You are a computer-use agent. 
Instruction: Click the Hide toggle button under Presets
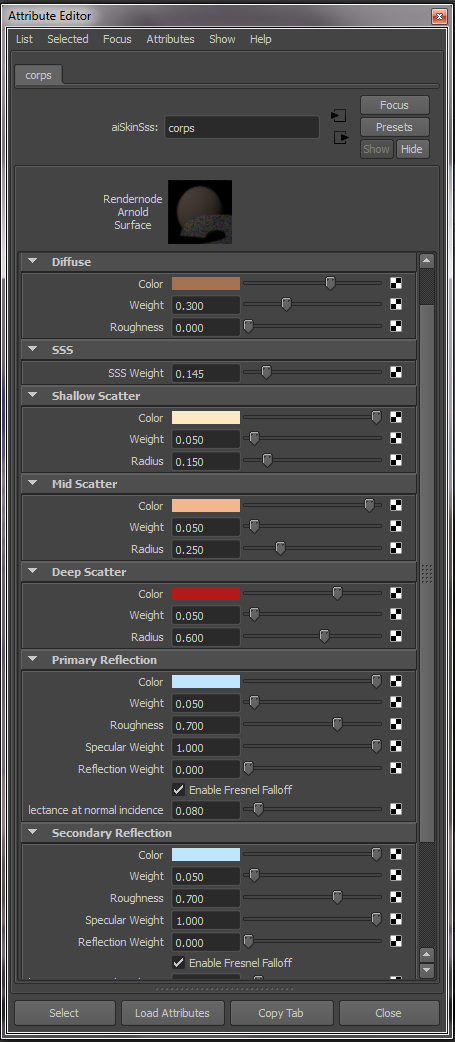click(x=412, y=149)
